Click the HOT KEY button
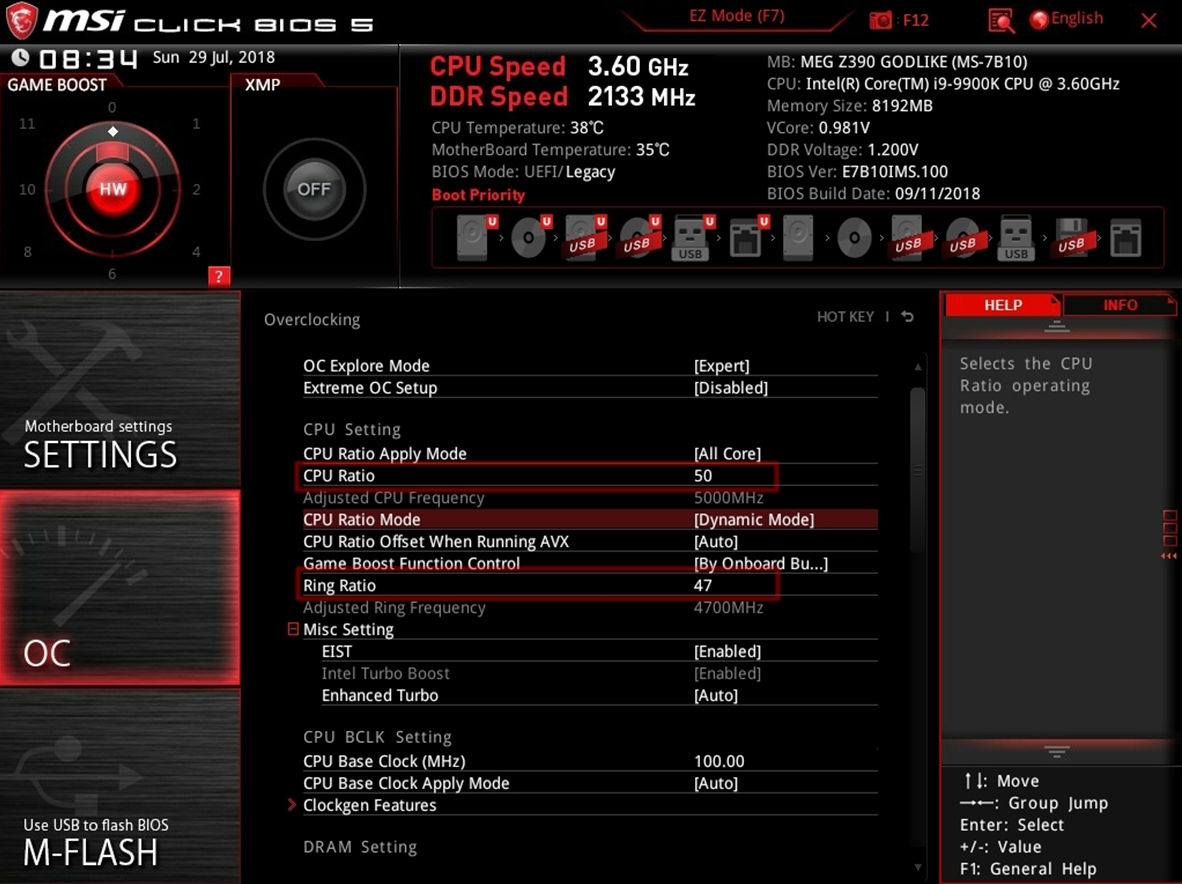Image resolution: width=1182 pixels, height=884 pixels. point(845,317)
